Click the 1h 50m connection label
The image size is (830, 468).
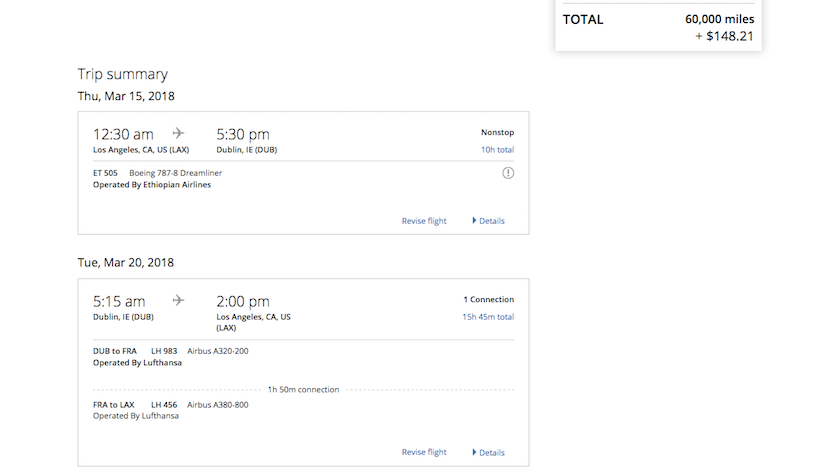(303, 389)
